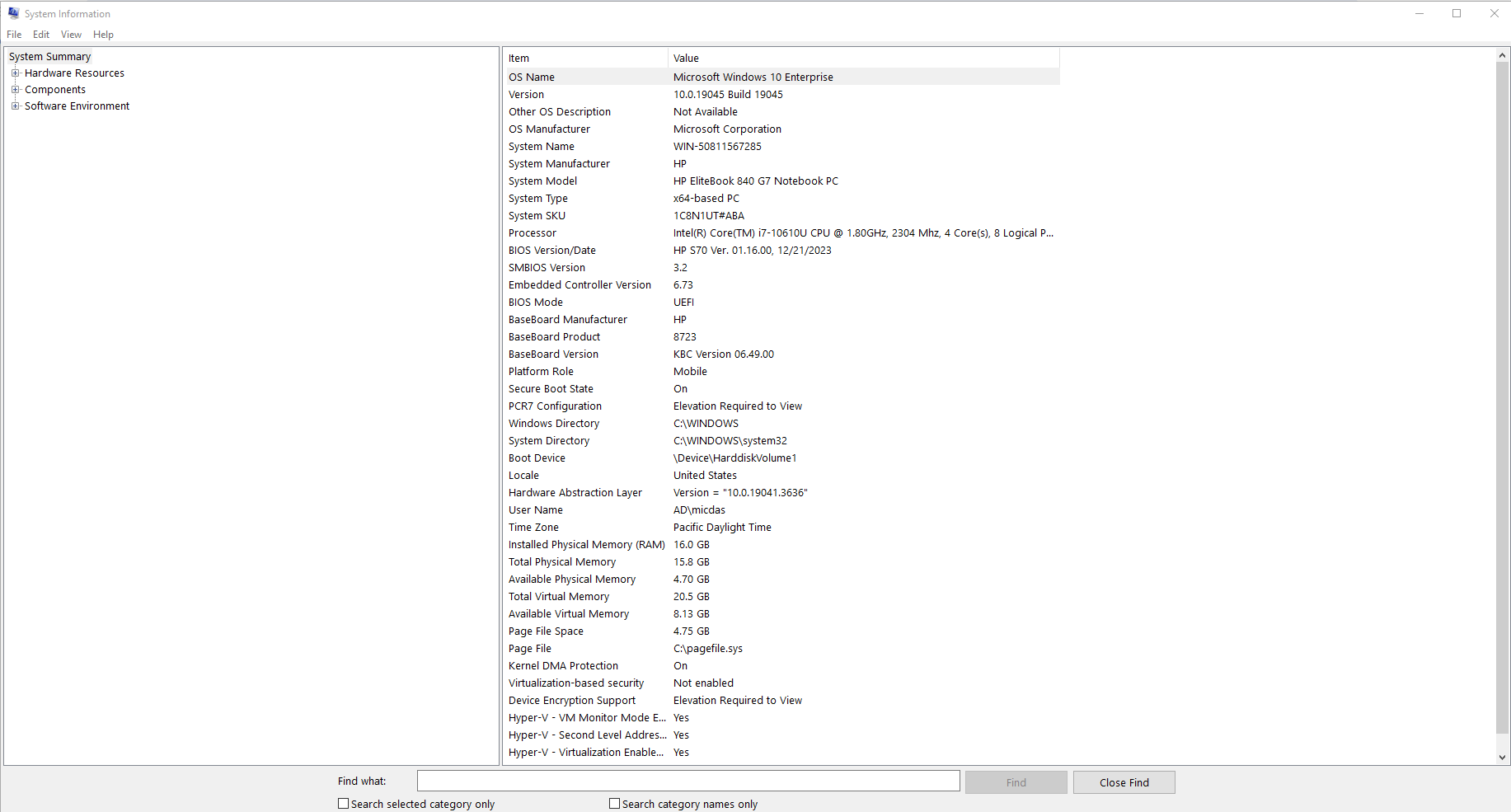Click the scroll down arrow of details list
The height and width of the screenshot is (812, 1511).
1502,757
